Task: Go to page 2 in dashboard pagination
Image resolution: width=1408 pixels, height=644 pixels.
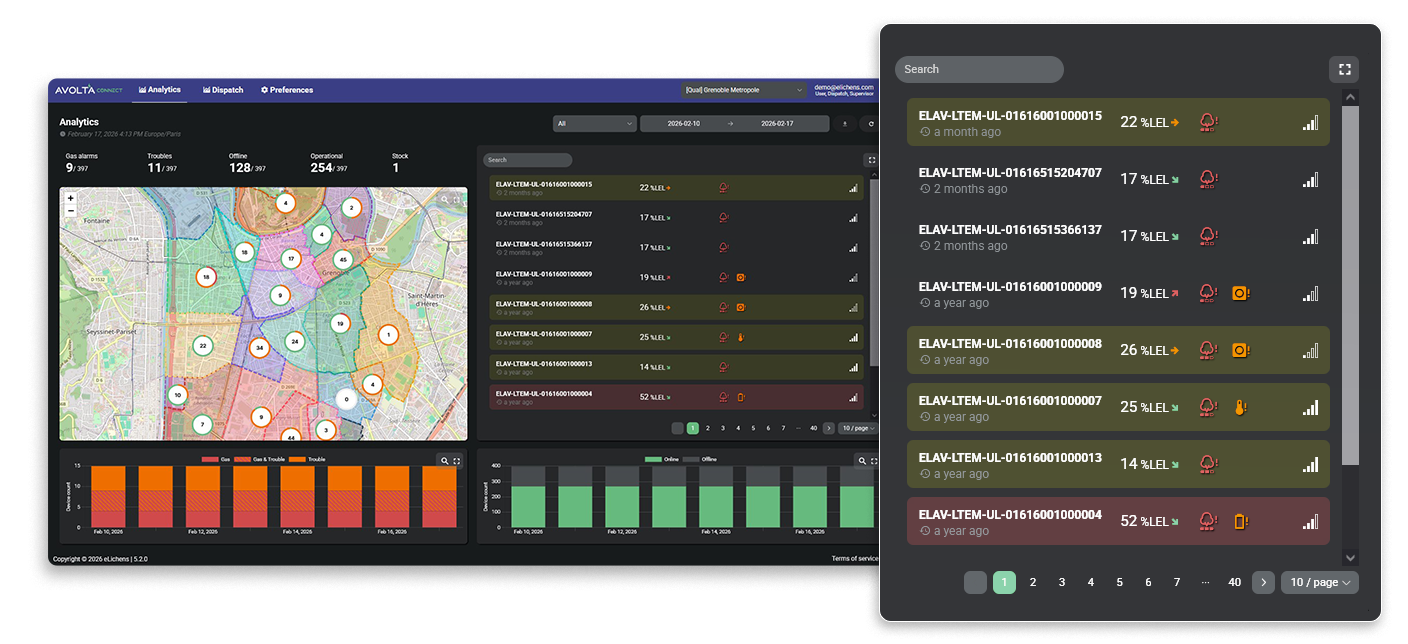Action: [707, 428]
